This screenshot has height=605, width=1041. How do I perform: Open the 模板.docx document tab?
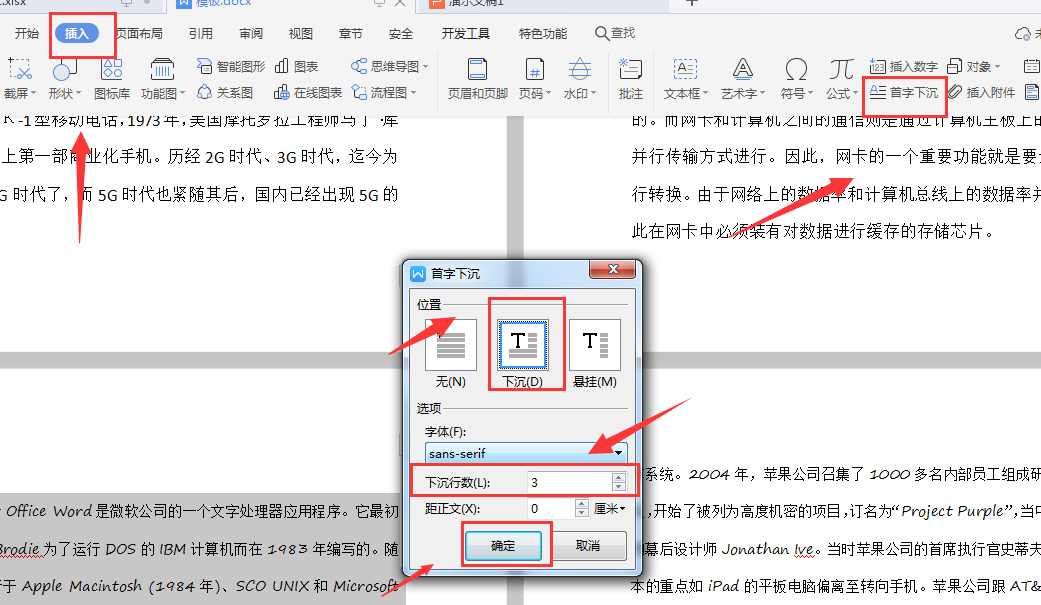point(224,3)
